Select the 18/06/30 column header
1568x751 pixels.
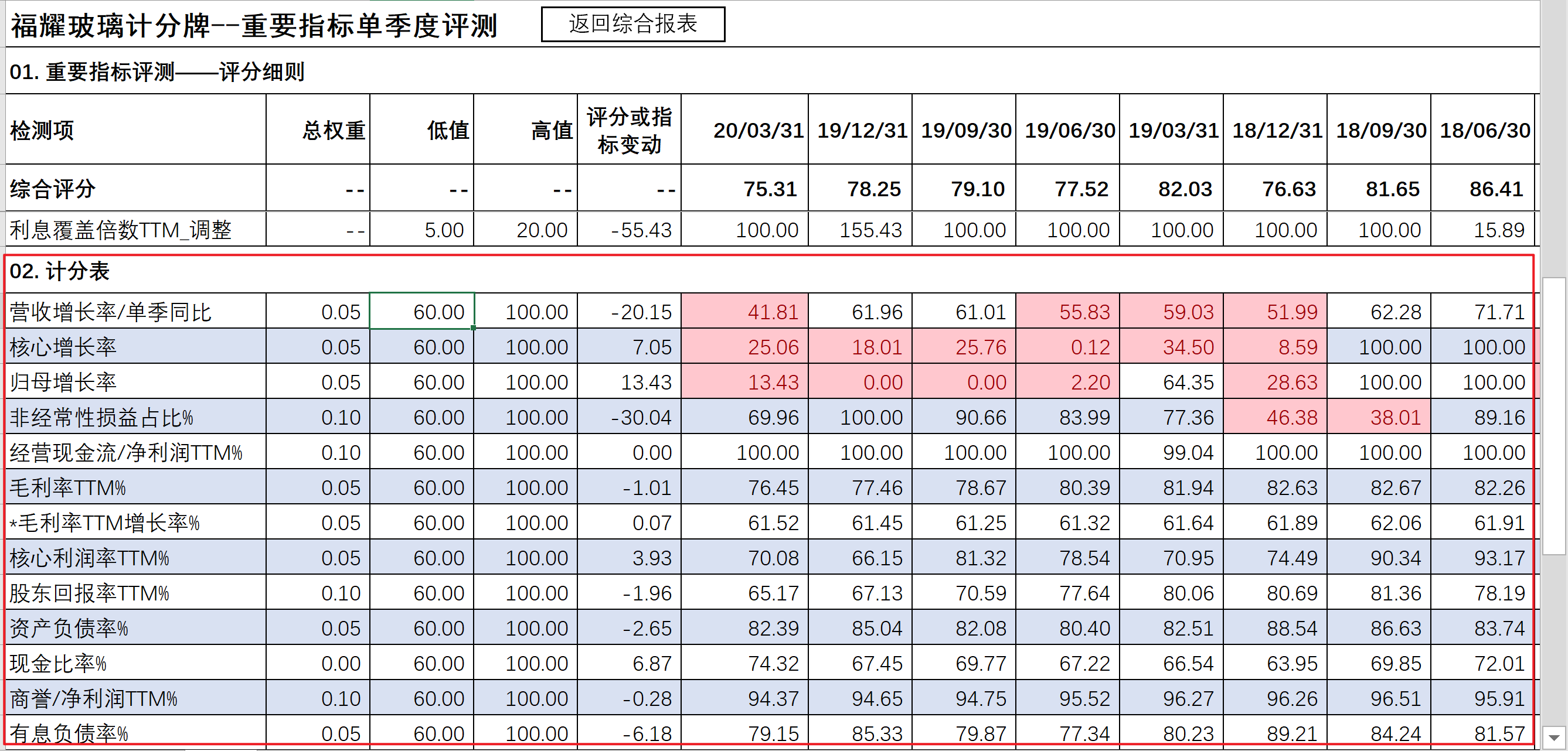point(1484,129)
